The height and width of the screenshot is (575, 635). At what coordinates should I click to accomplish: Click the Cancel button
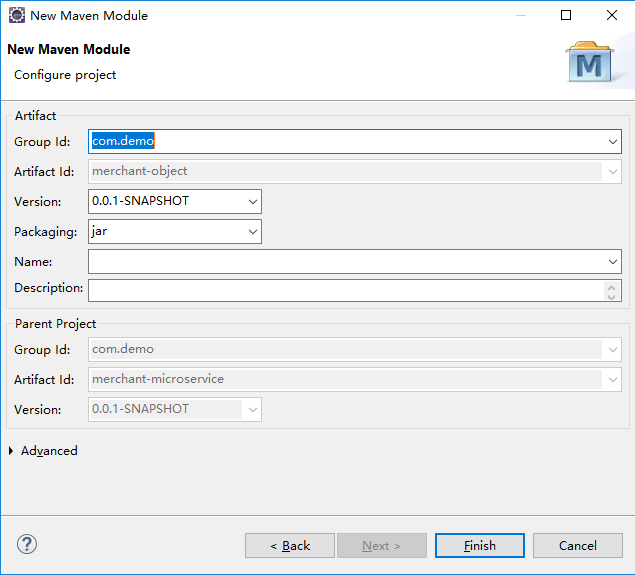coord(577,545)
